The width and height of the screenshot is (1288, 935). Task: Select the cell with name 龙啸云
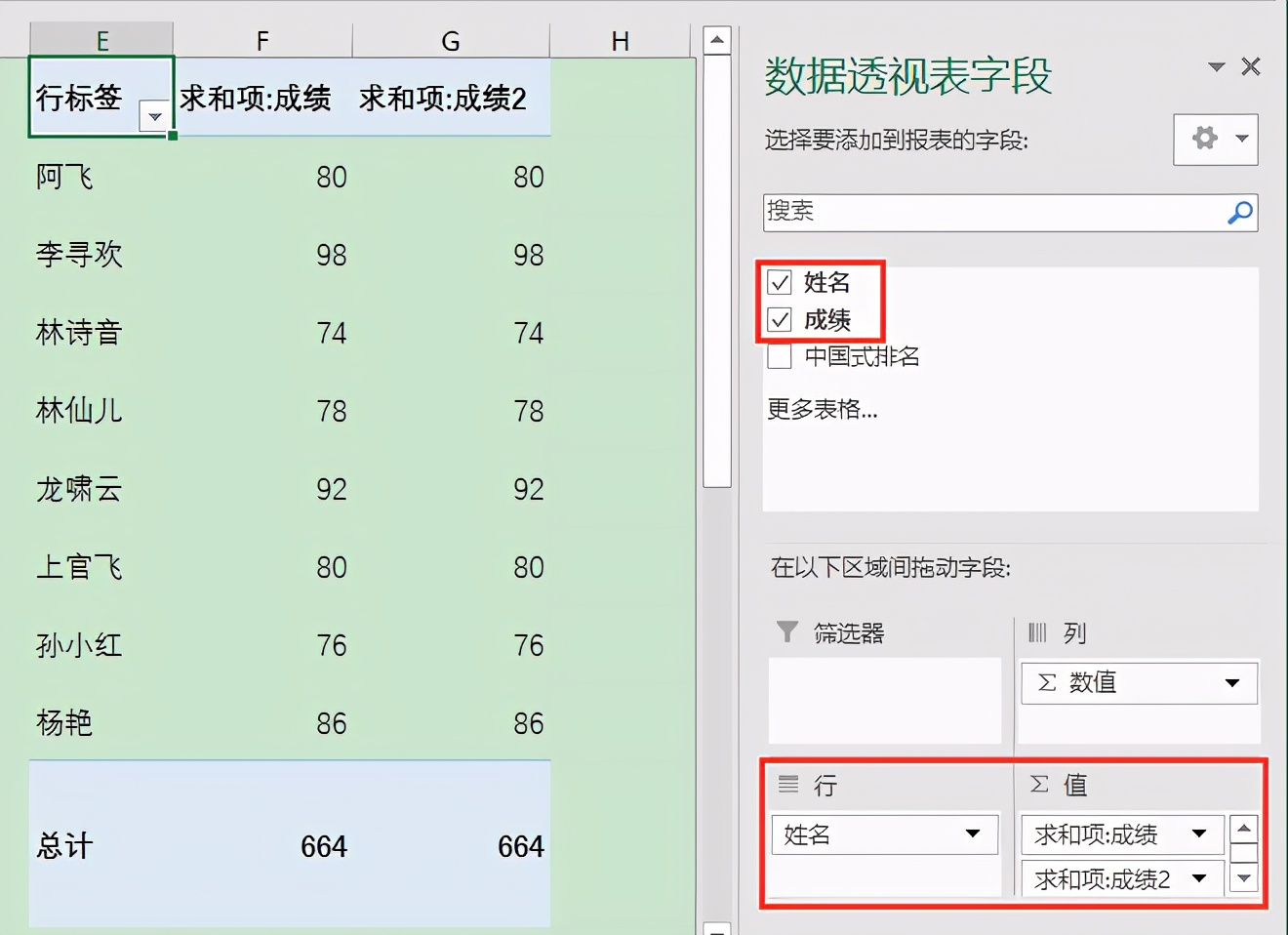click(101, 489)
